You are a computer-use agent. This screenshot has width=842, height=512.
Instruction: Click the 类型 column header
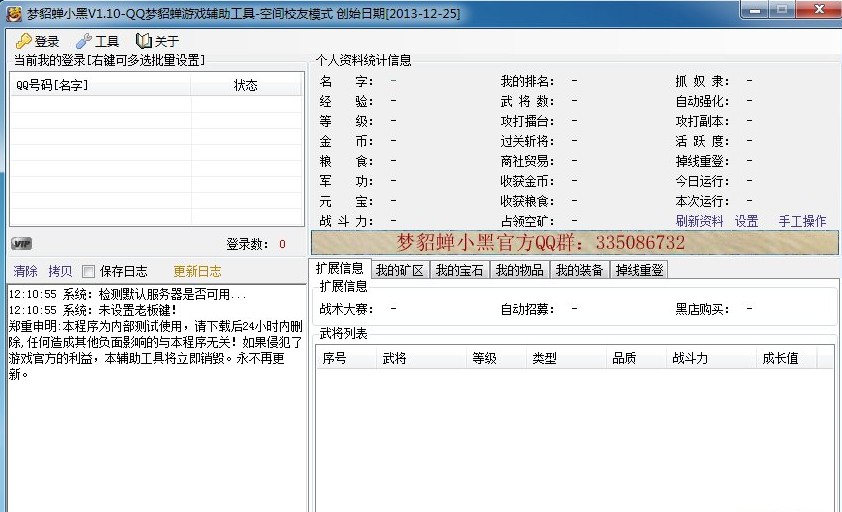[565, 358]
